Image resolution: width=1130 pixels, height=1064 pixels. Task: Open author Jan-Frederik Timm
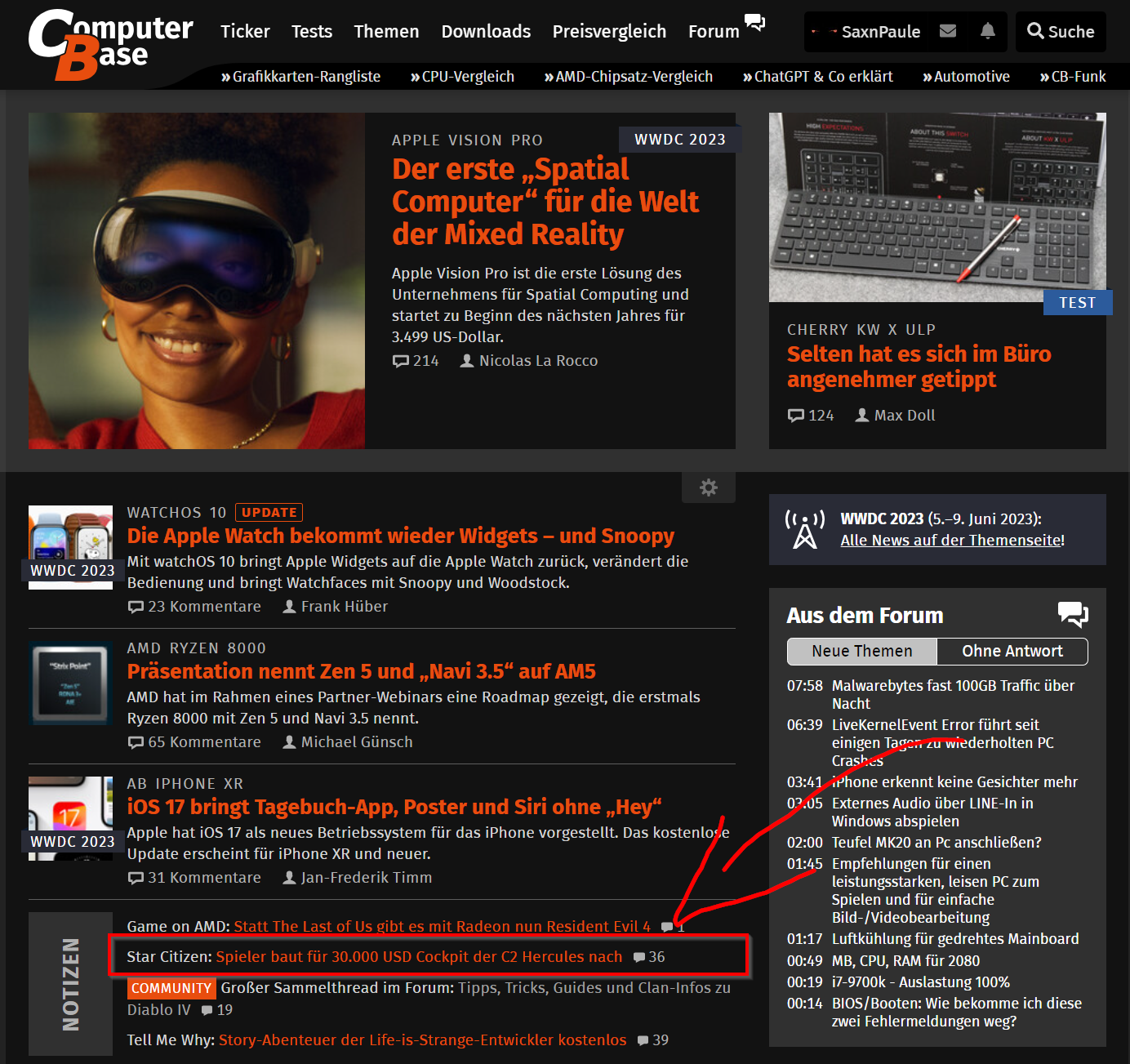(358, 878)
